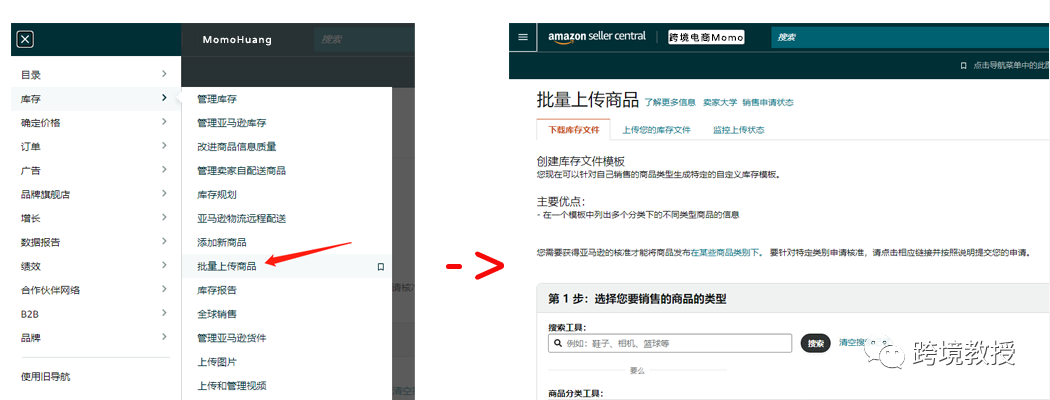
Task: Click the 跨境电商Momo store label
Action: point(706,38)
